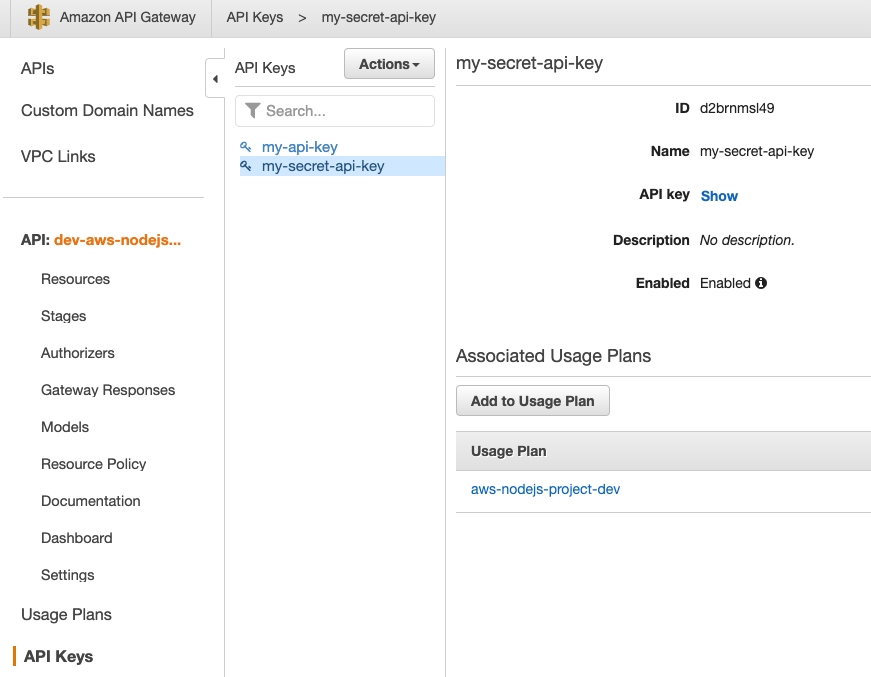
Task: Open the Actions dropdown
Action: 389,63
